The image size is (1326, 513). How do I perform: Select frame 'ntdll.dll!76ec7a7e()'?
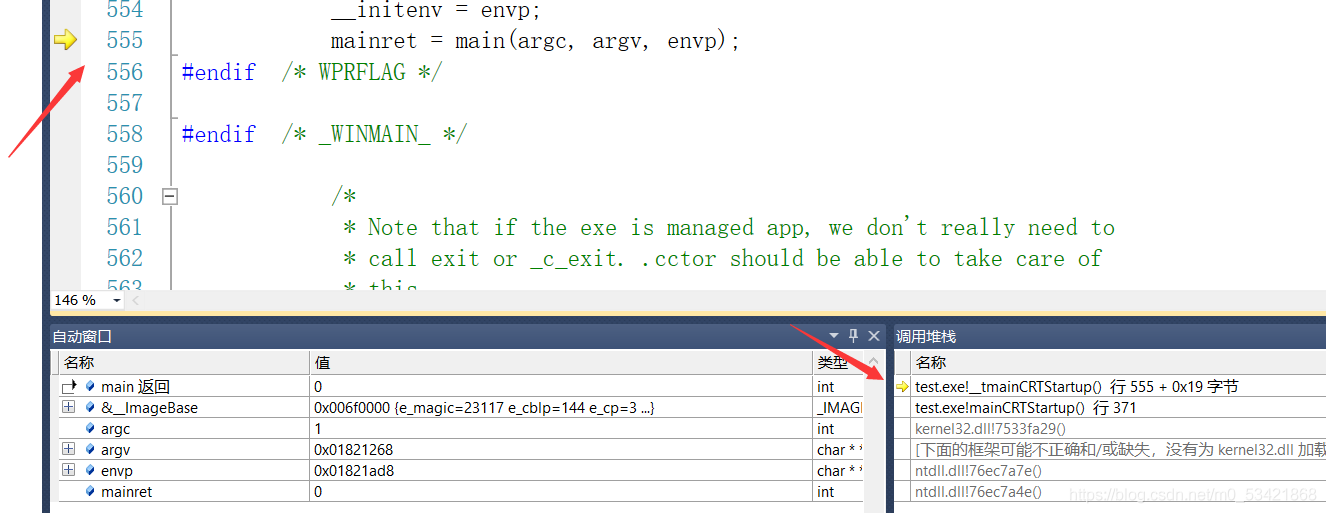click(978, 471)
